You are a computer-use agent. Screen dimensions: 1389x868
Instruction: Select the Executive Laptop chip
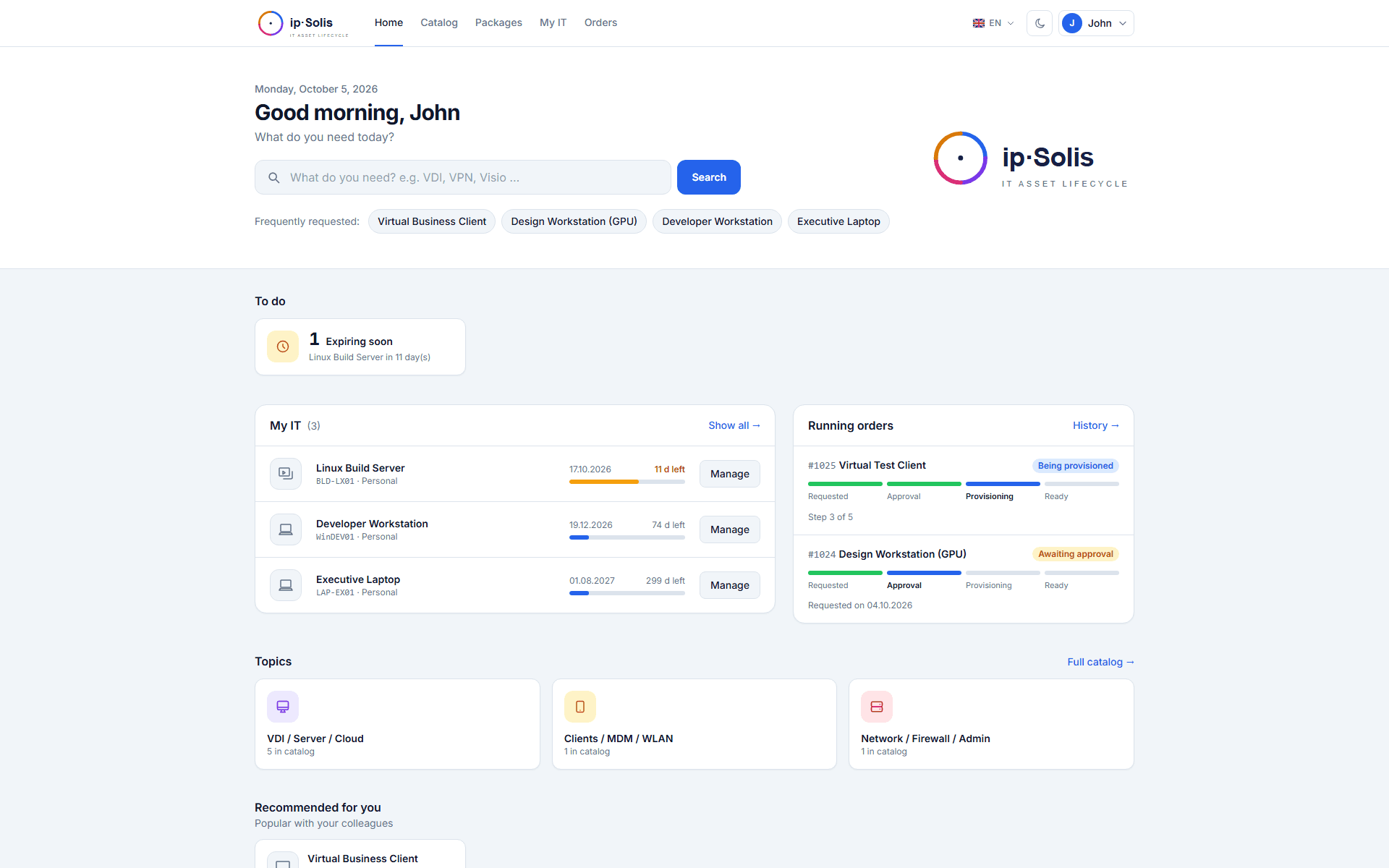click(x=838, y=221)
